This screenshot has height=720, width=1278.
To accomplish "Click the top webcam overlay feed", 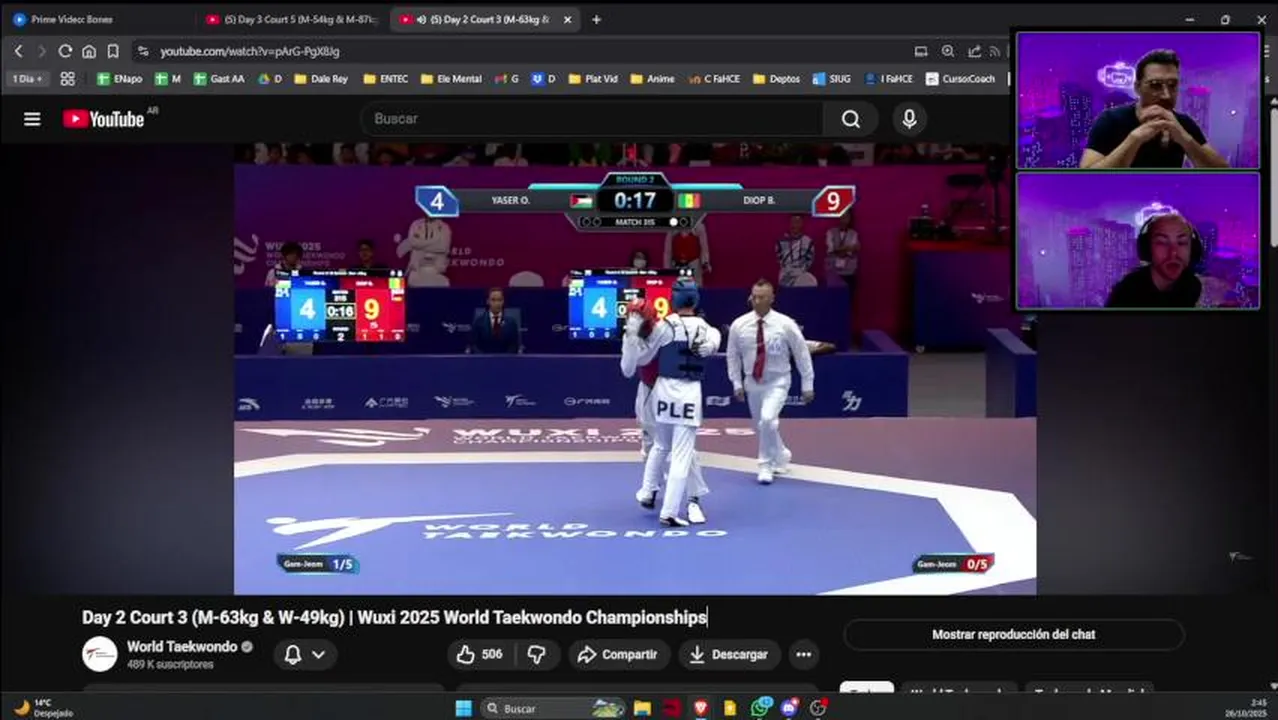I will (x=1138, y=100).
